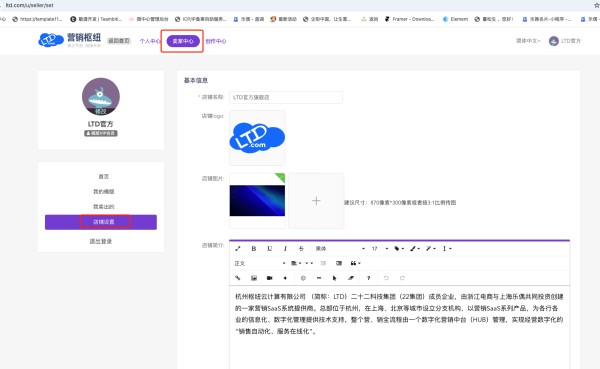Select 首页 in the left sidebar menu
Viewport: 600px width, 369px height.
(104, 176)
